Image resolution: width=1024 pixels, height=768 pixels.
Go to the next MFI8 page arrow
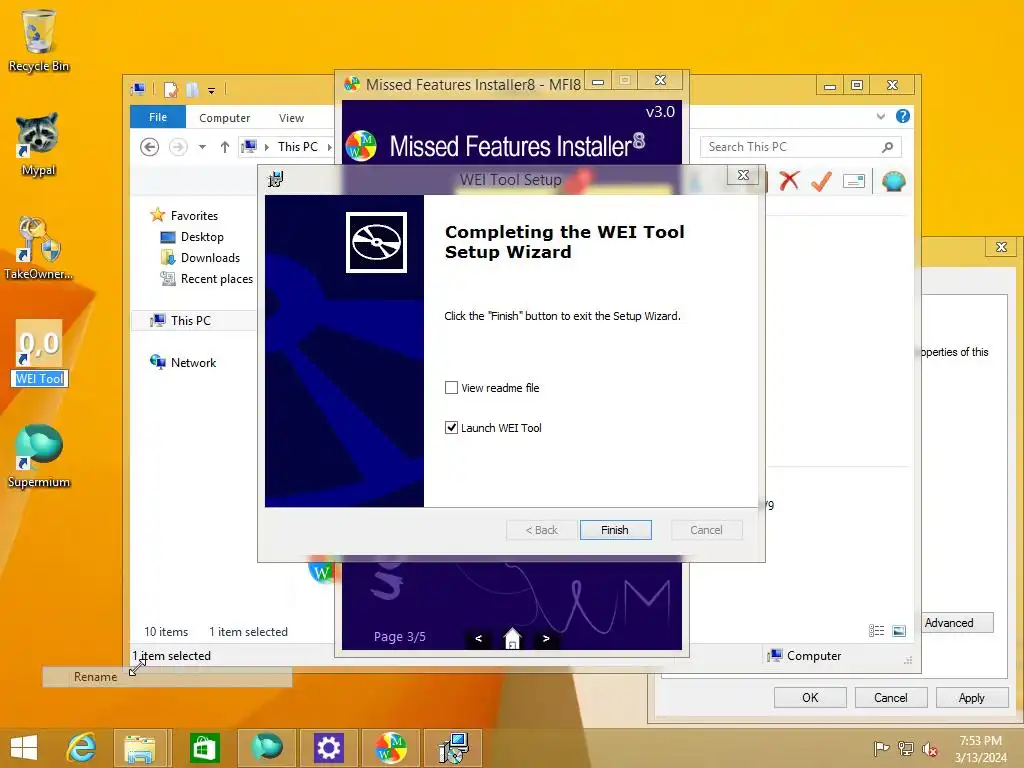tap(546, 639)
